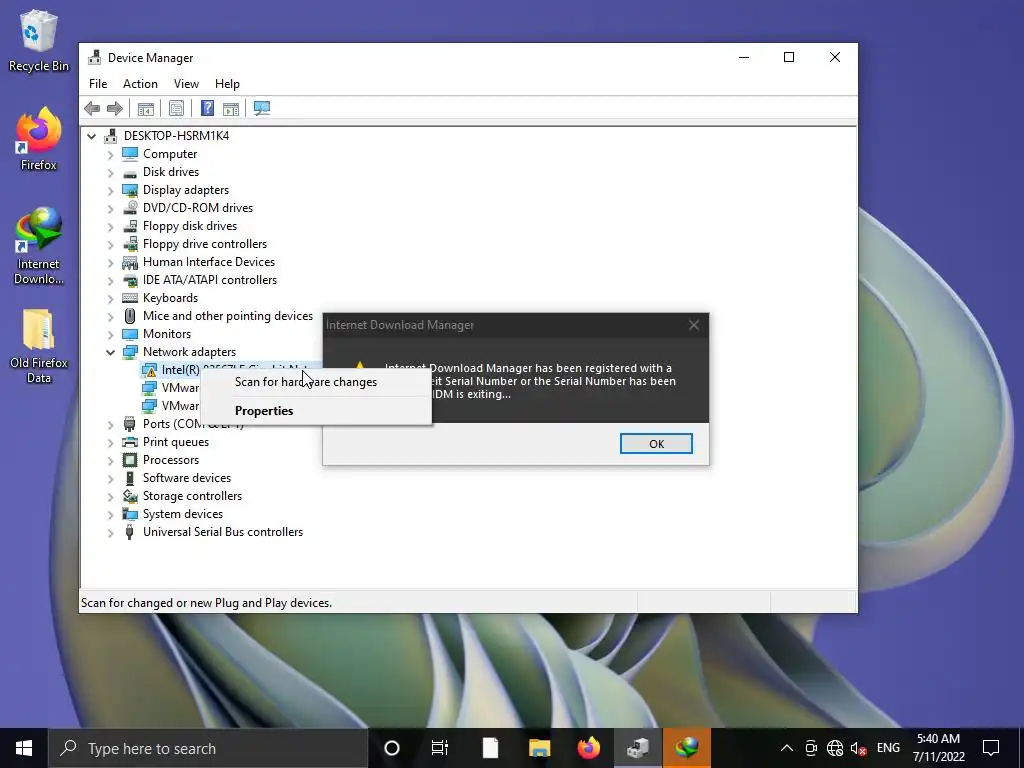Click the Intel(R) adapter warning icon

click(150, 370)
